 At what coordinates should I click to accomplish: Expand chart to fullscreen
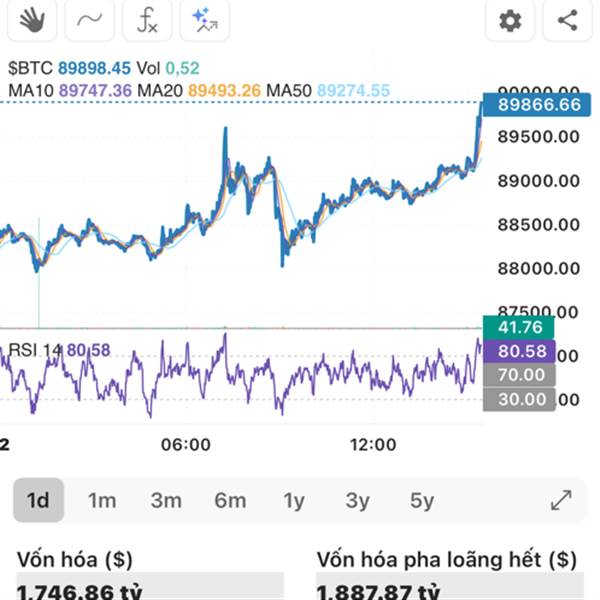(561, 500)
